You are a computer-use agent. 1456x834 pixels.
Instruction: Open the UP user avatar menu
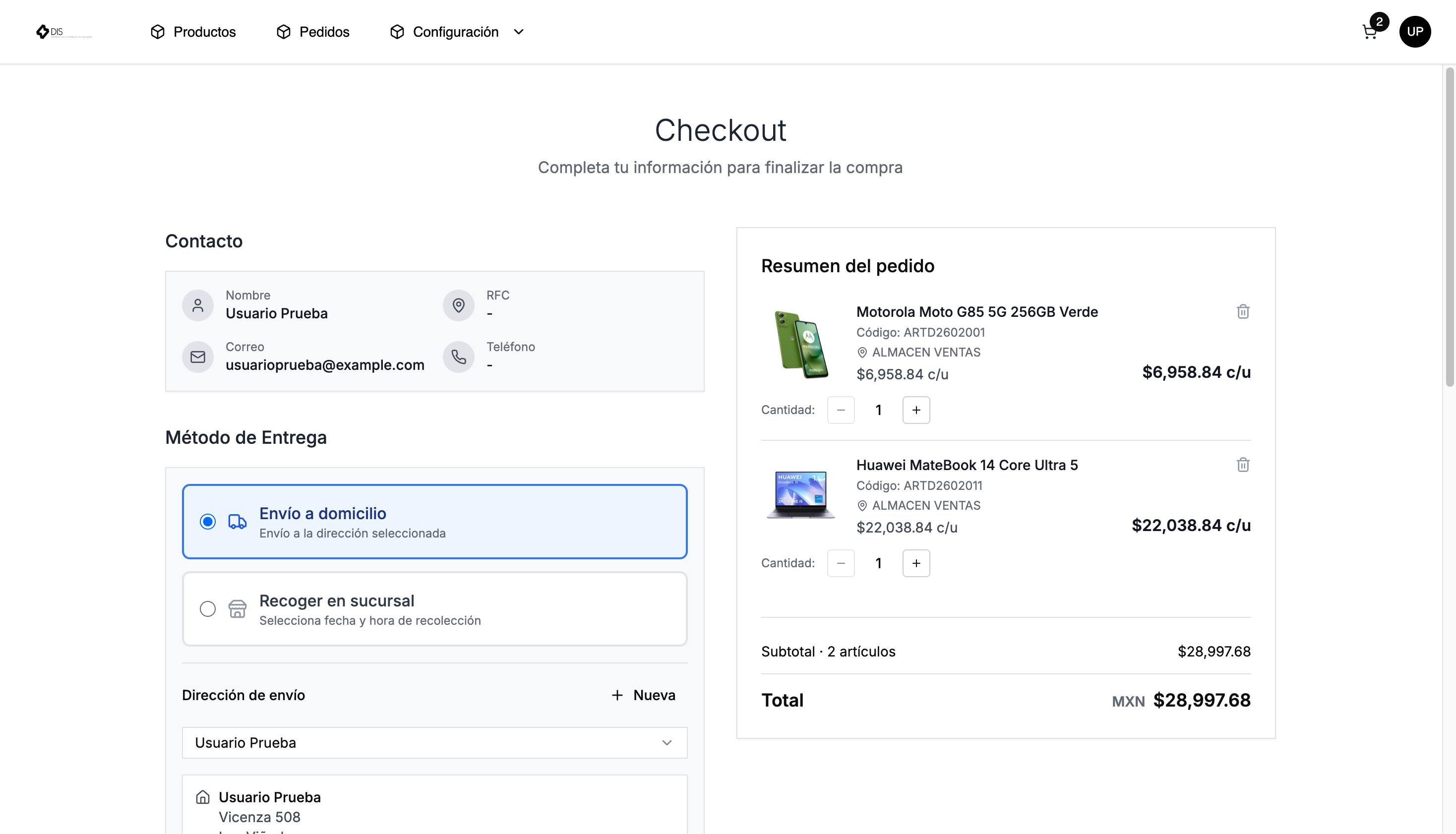click(1414, 32)
